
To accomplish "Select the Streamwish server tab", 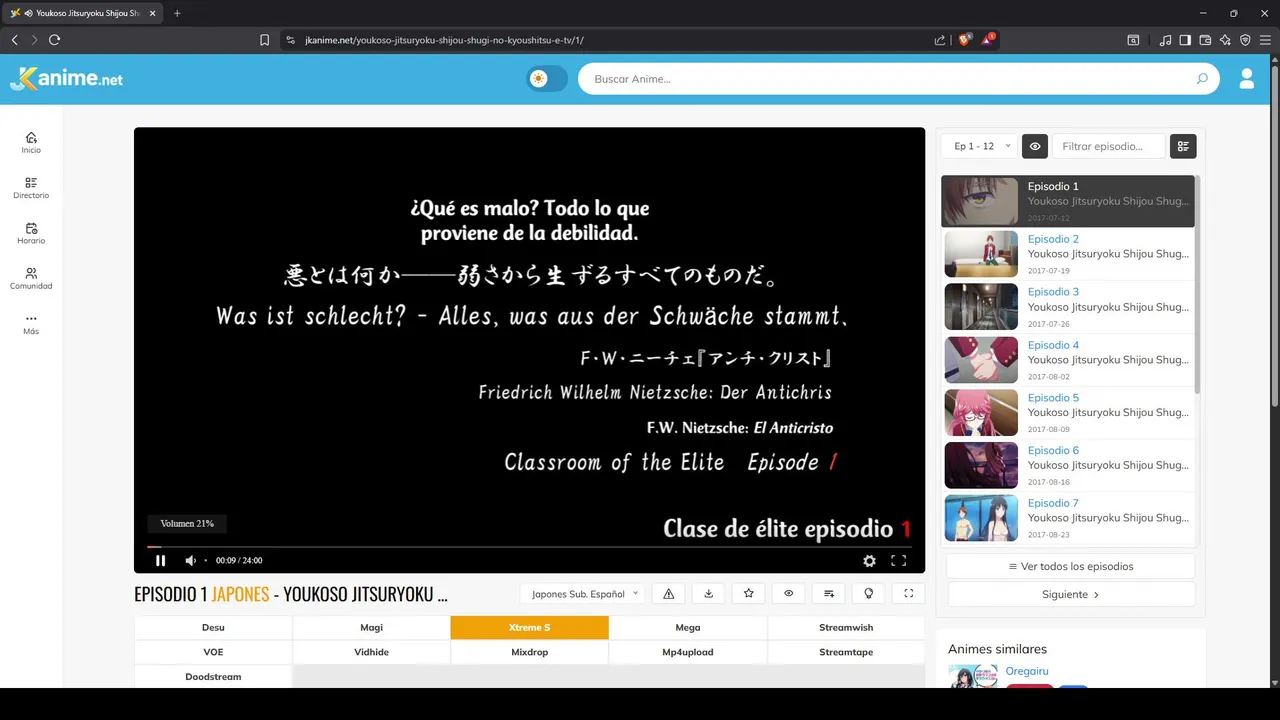I will [x=846, y=628].
